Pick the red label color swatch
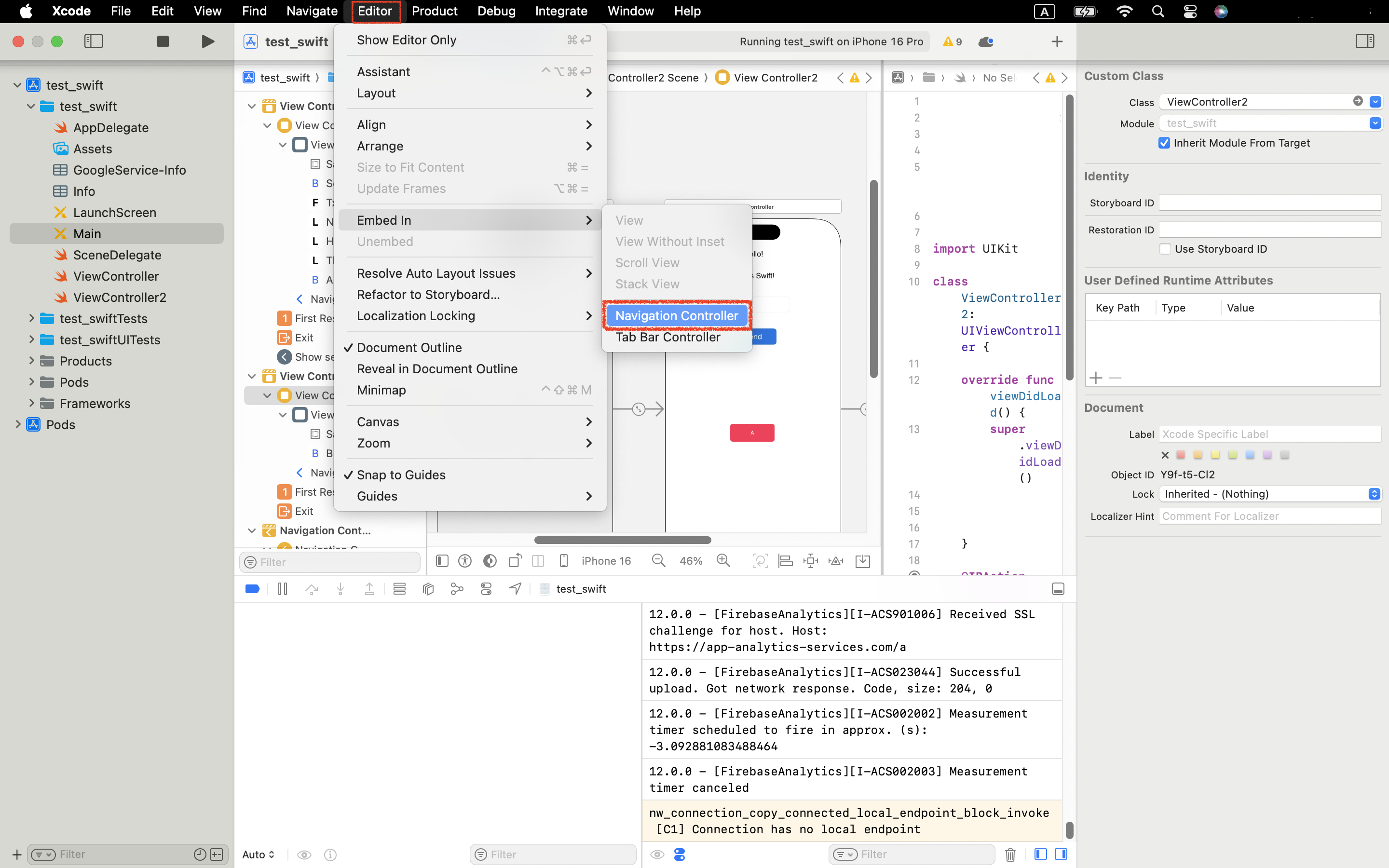 coord(1181,455)
